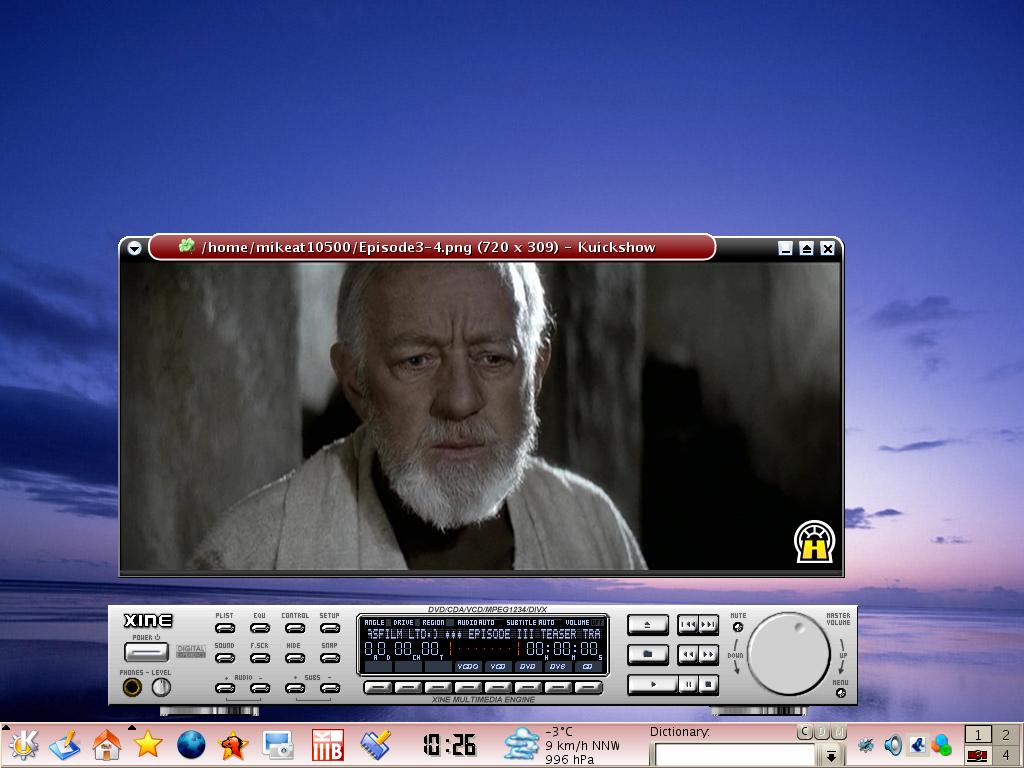Screen dimensions: 1024x768
Task: Select VCDO source in xine display
Action: click(468, 667)
